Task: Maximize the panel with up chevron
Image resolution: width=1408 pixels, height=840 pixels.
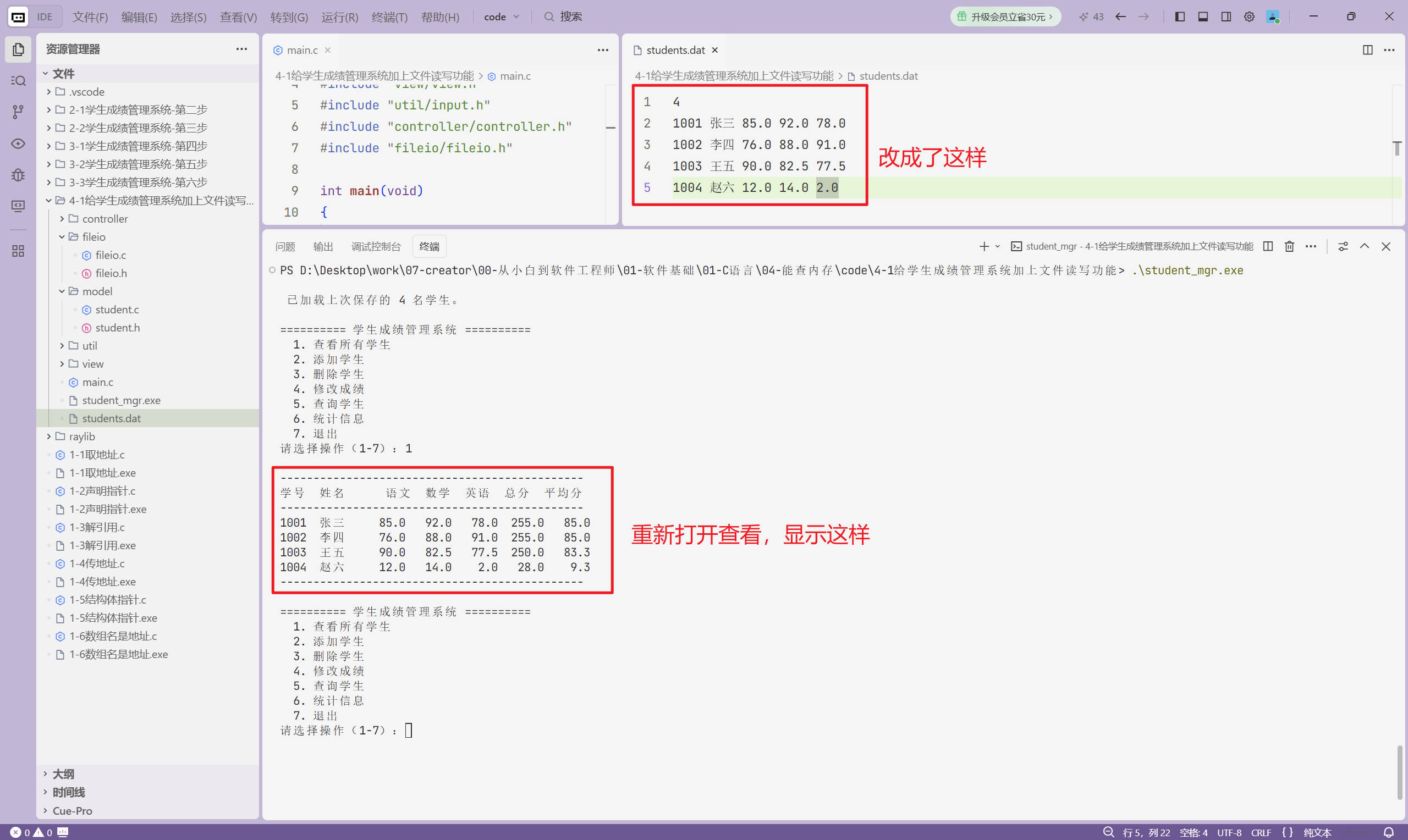Action: click(1365, 246)
